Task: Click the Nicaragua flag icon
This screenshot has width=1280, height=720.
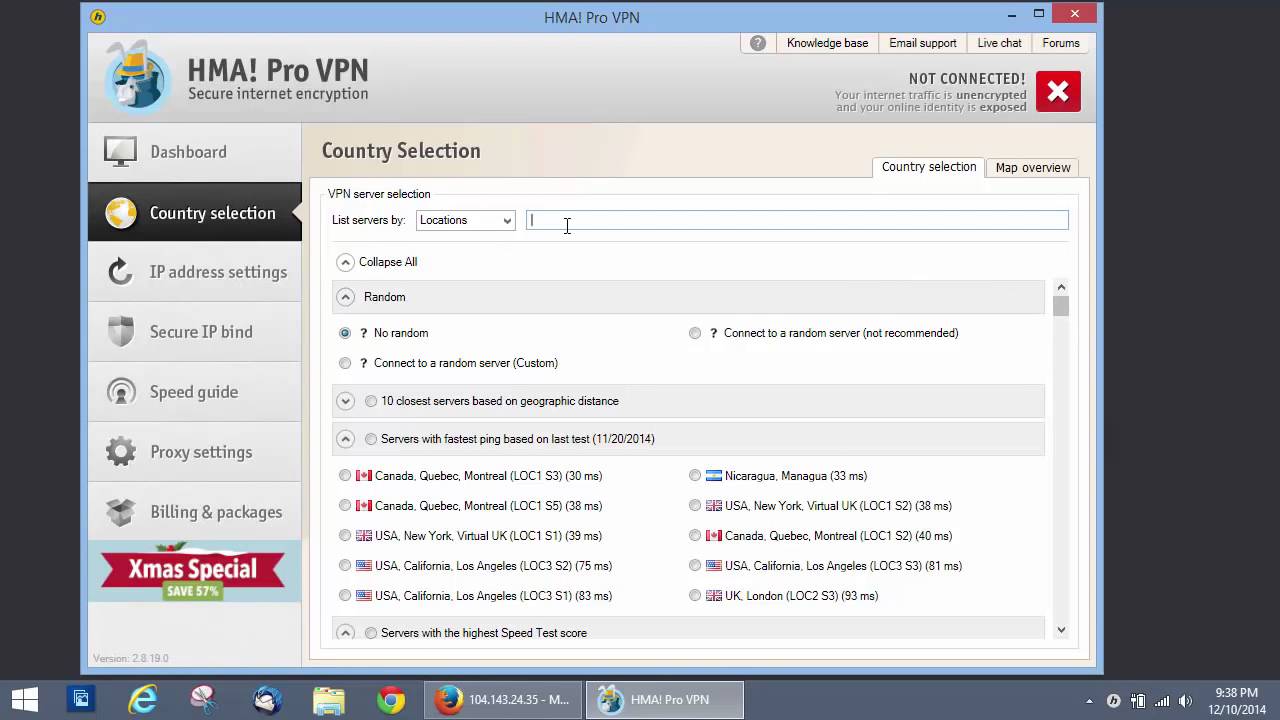Action: click(x=713, y=476)
